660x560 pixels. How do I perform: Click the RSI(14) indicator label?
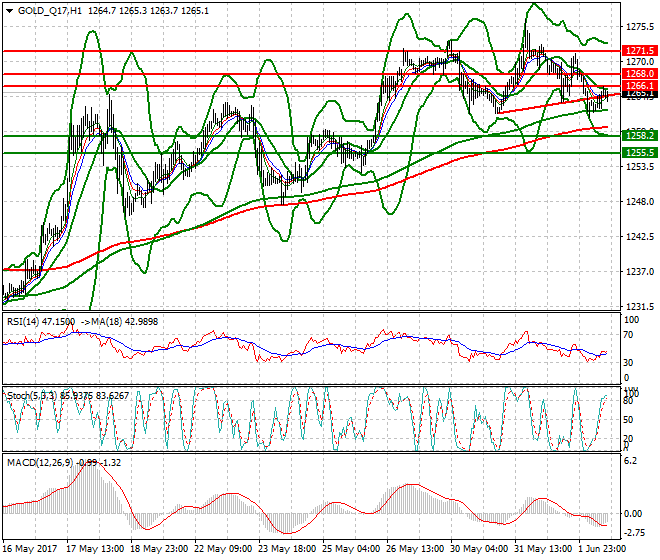click(23, 322)
